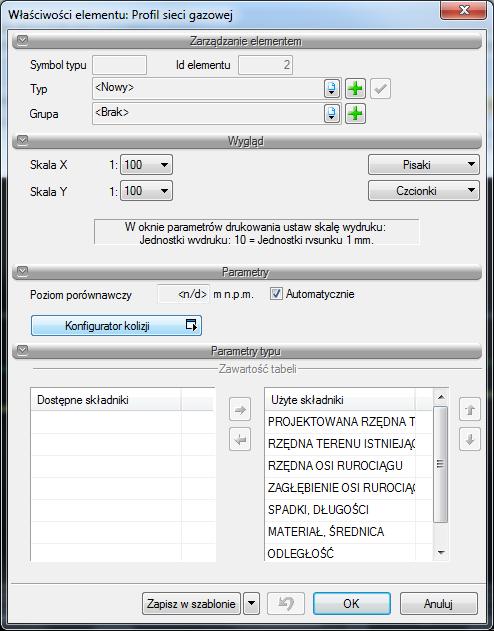The image size is (494, 631).
Task: Click Zapisz w szablonie button
Action: 191,603
